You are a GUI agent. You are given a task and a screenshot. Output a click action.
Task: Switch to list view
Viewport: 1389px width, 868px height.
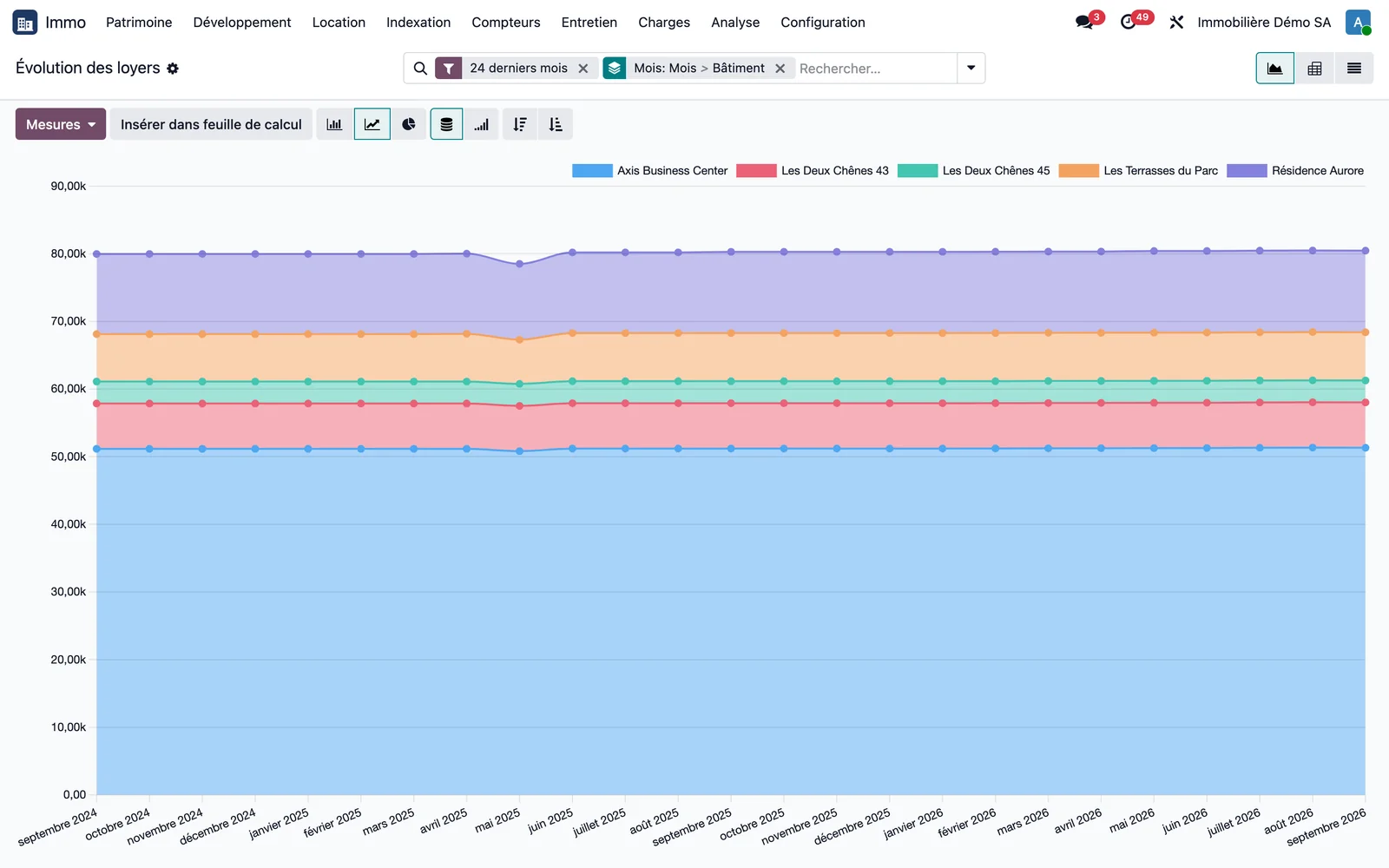click(x=1354, y=69)
